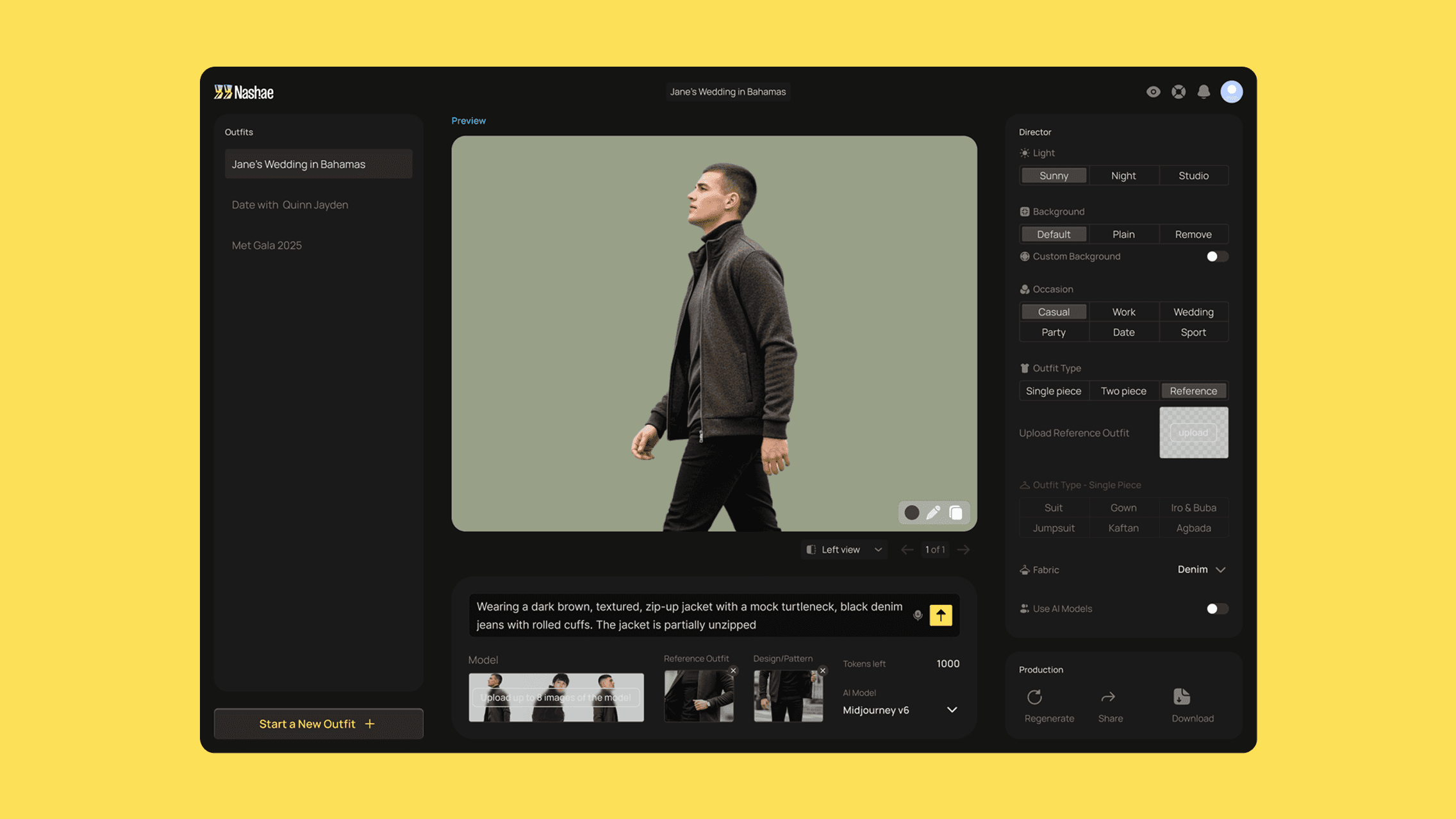Open notifications bell icon

point(1204,92)
